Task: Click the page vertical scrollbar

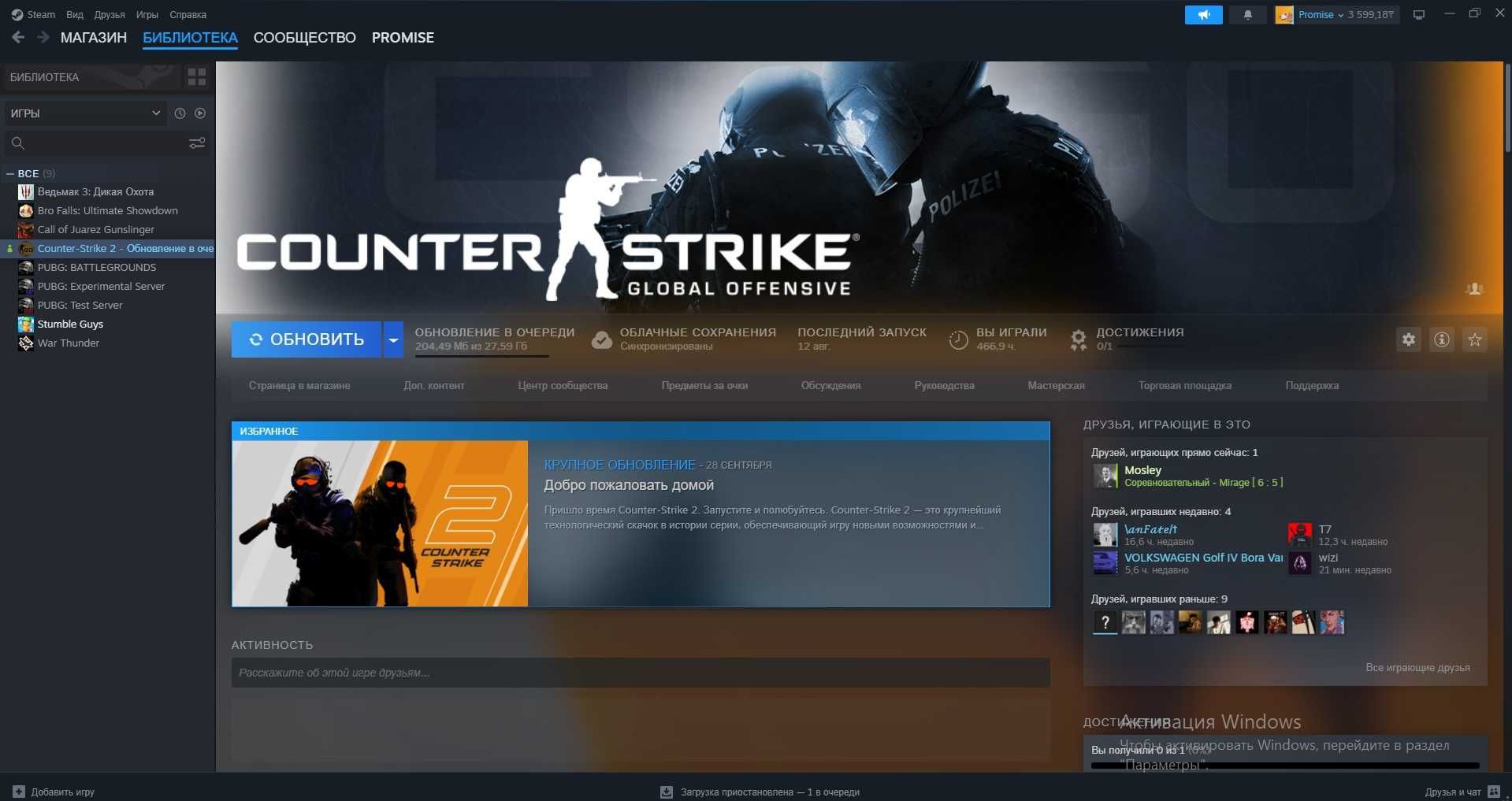Action: tap(1507, 108)
